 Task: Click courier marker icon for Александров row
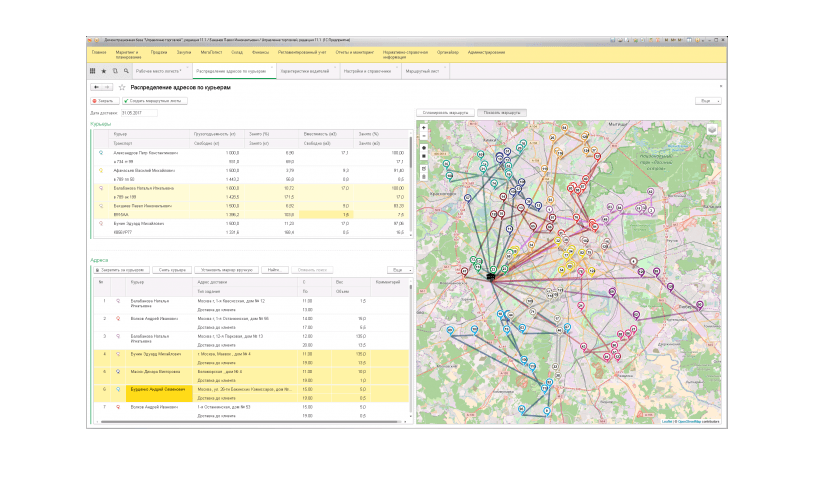(x=101, y=153)
